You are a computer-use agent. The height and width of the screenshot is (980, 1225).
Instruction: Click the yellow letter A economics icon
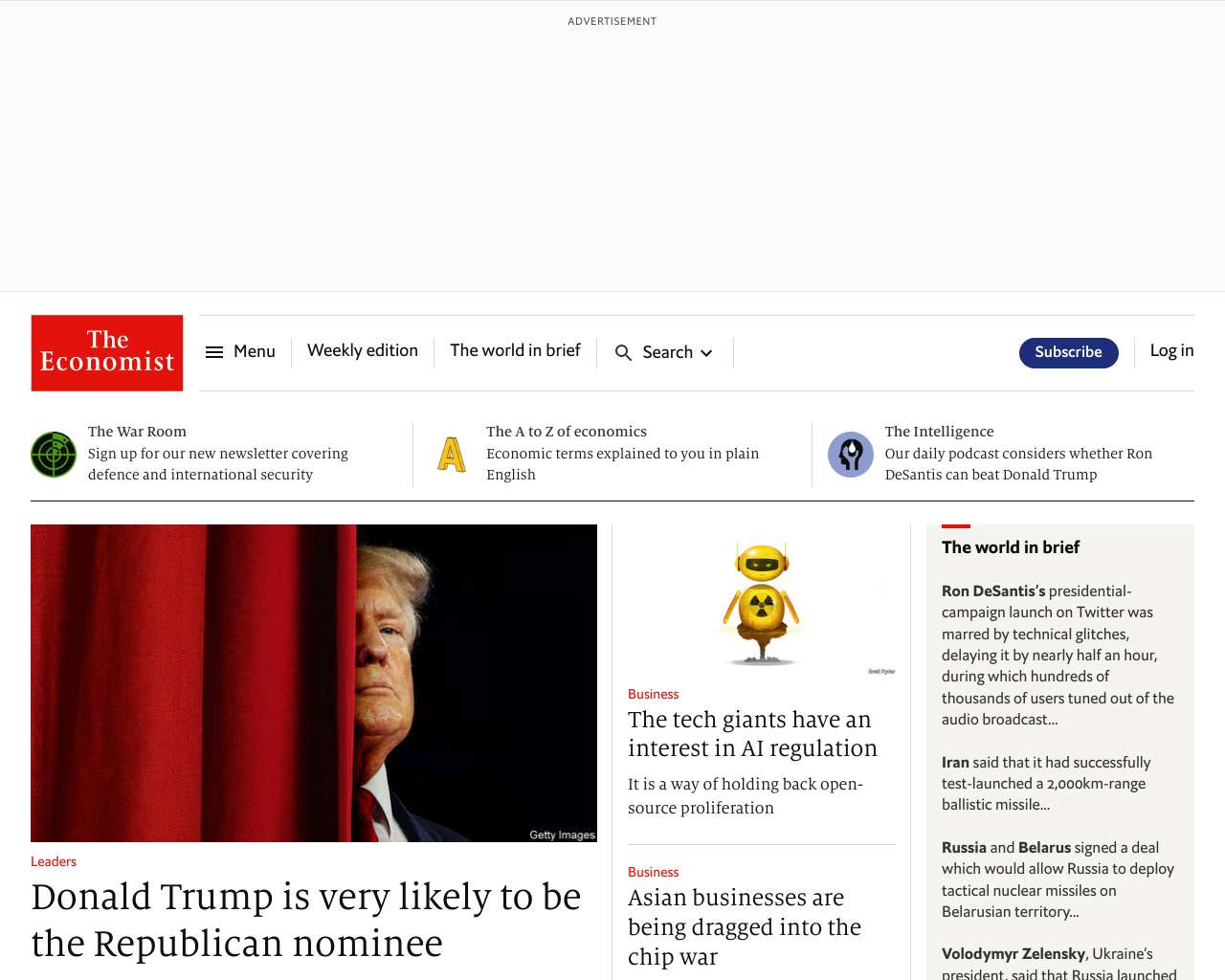coord(452,455)
